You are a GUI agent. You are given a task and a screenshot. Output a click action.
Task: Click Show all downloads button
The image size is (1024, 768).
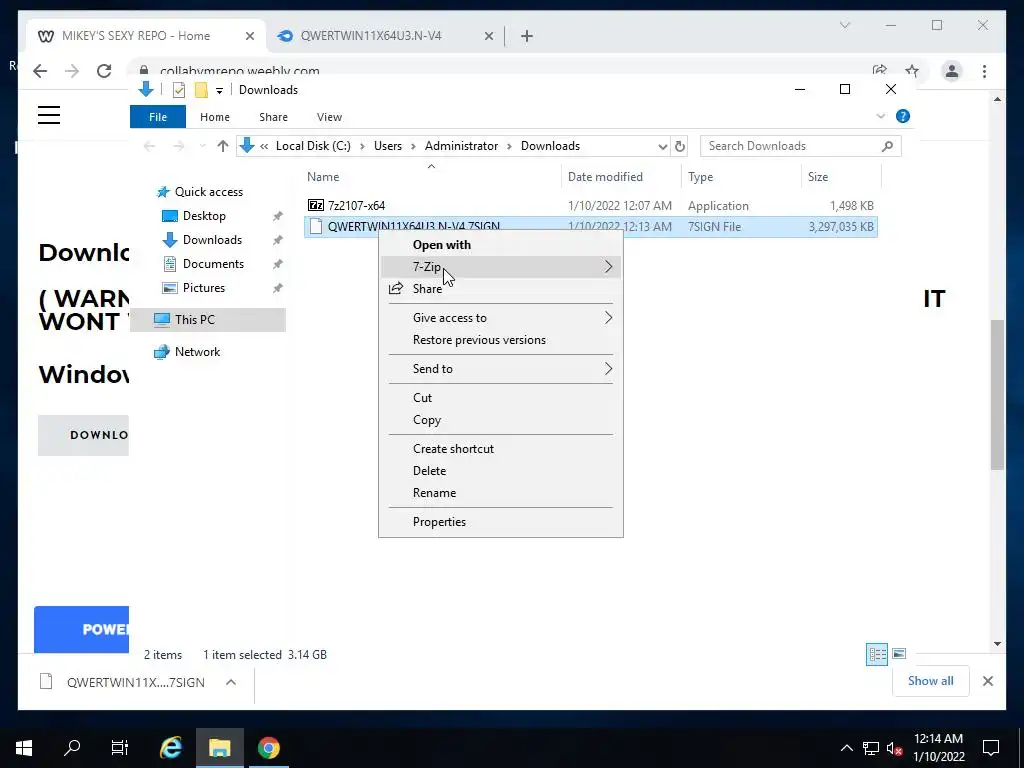click(x=930, y=681)
